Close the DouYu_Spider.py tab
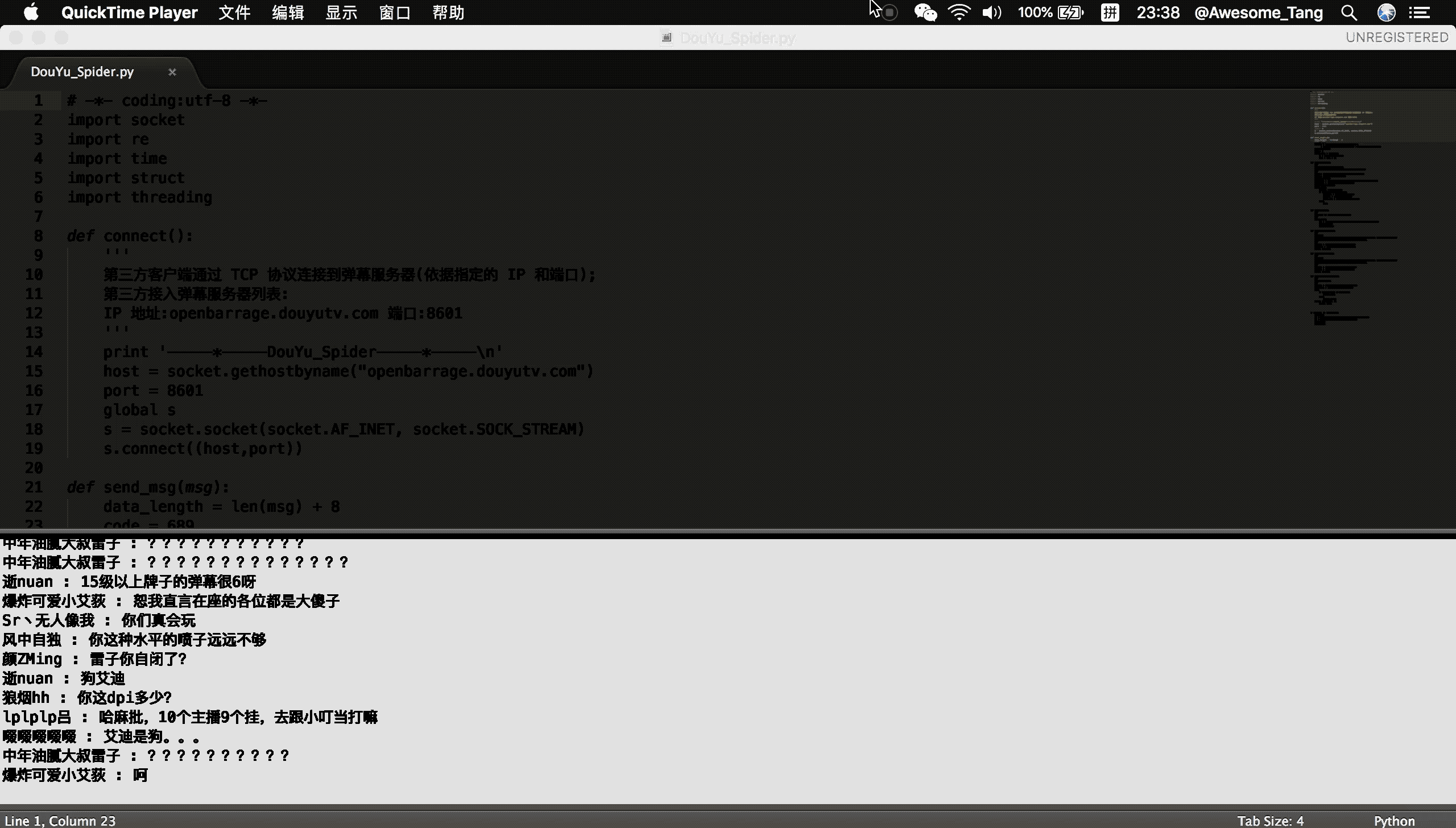 point(172,72)
